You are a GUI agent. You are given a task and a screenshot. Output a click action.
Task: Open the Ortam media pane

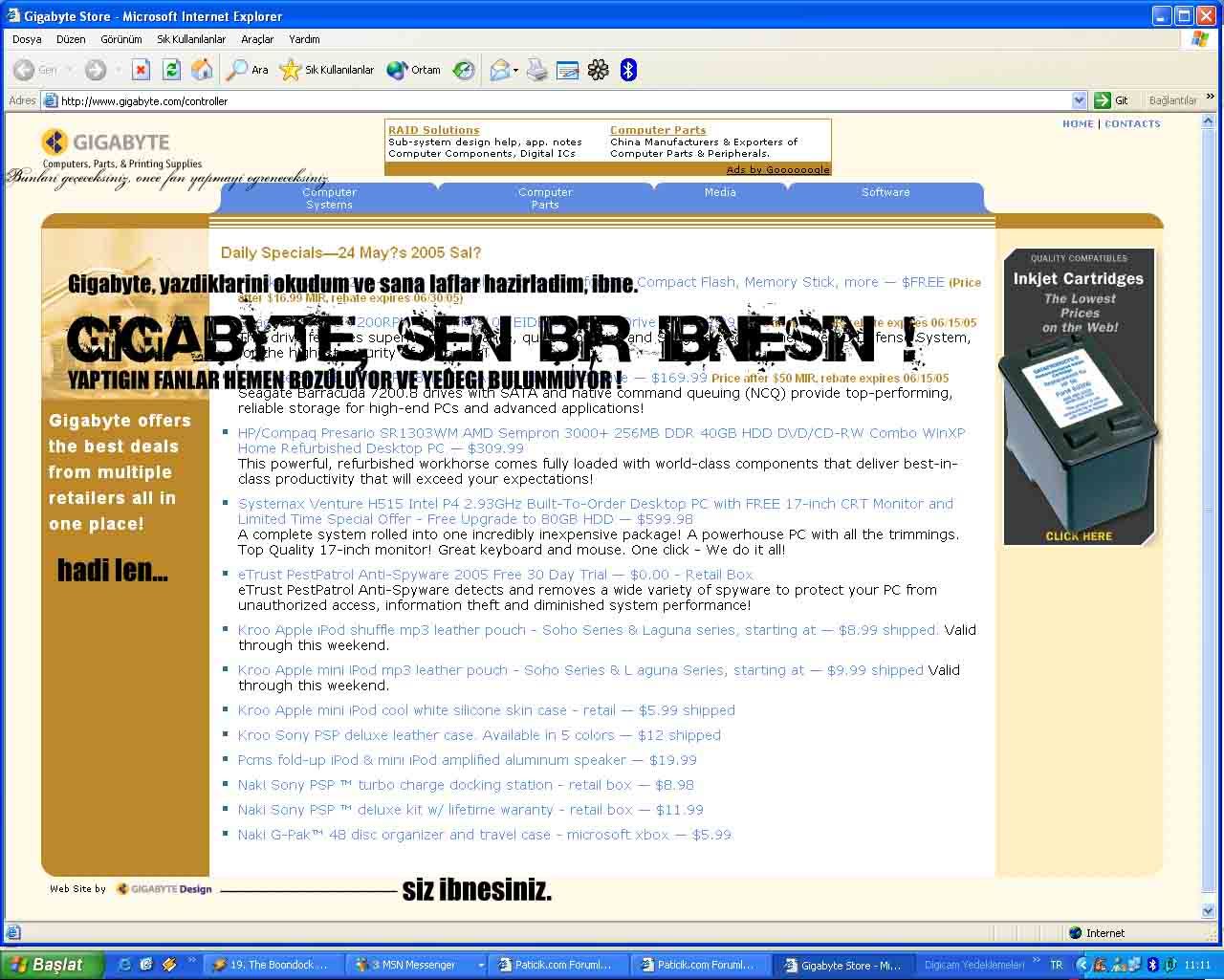(x=413, y=70)
